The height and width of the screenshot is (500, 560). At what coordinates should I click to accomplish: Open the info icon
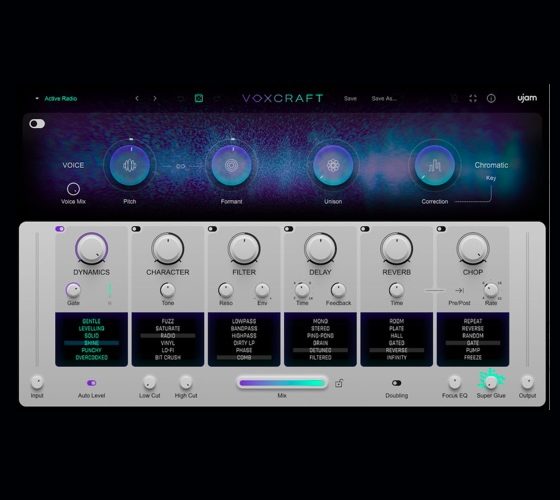[x=491, y=98]
